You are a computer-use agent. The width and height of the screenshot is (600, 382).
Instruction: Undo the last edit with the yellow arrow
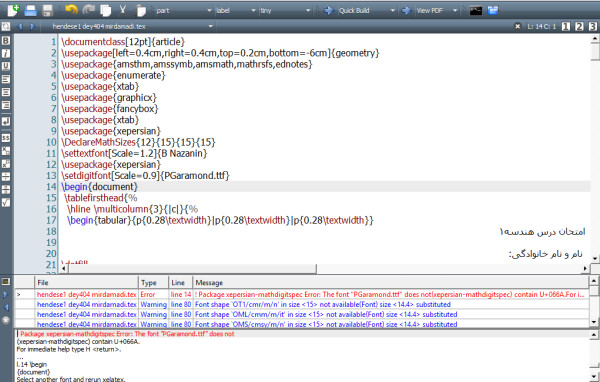coord(71,10)
